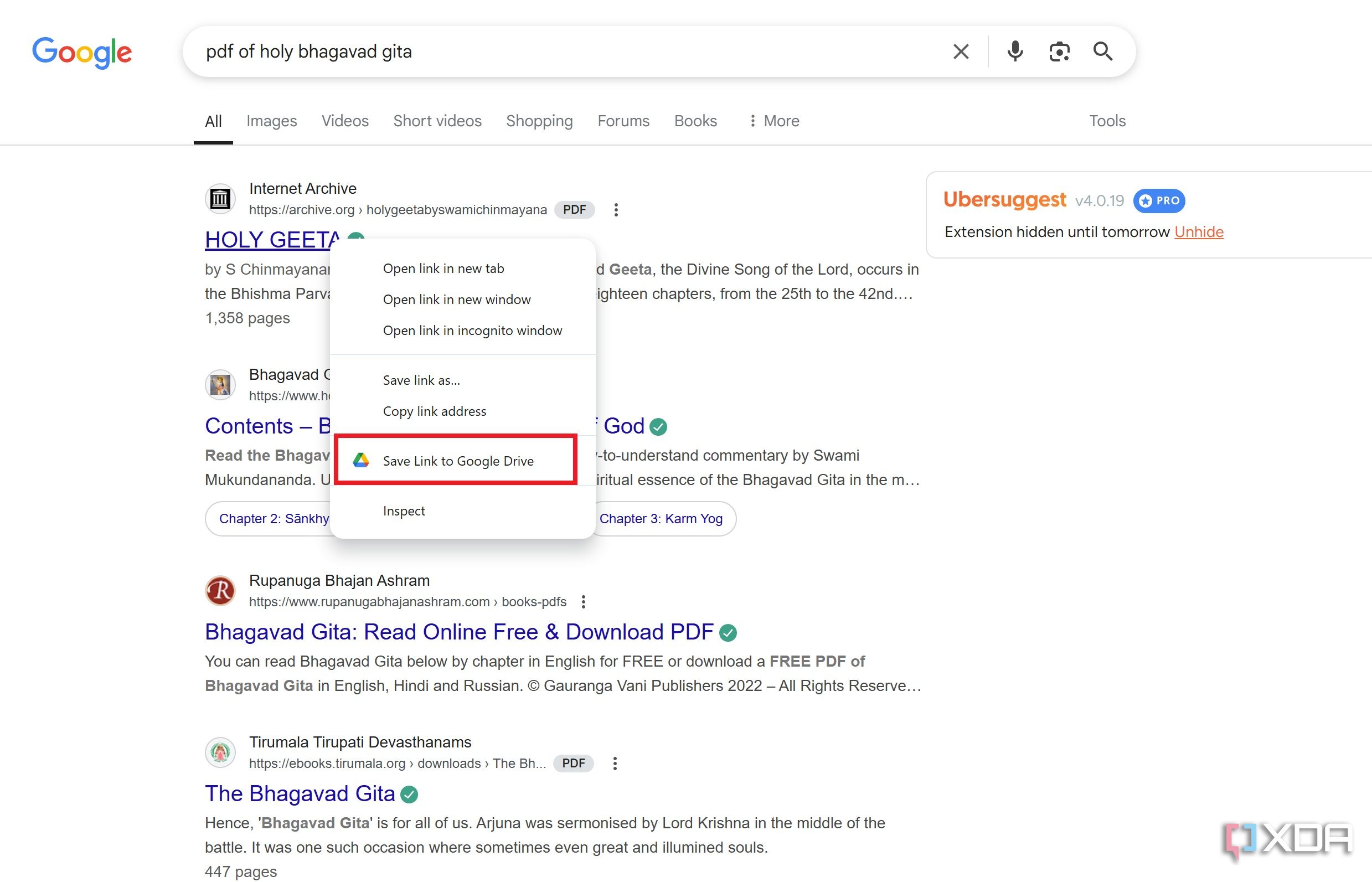Click the Rupanuga Bhajan Ashram favicon
This screenshot has height=882, width=1372.
[x=220, y=590]
